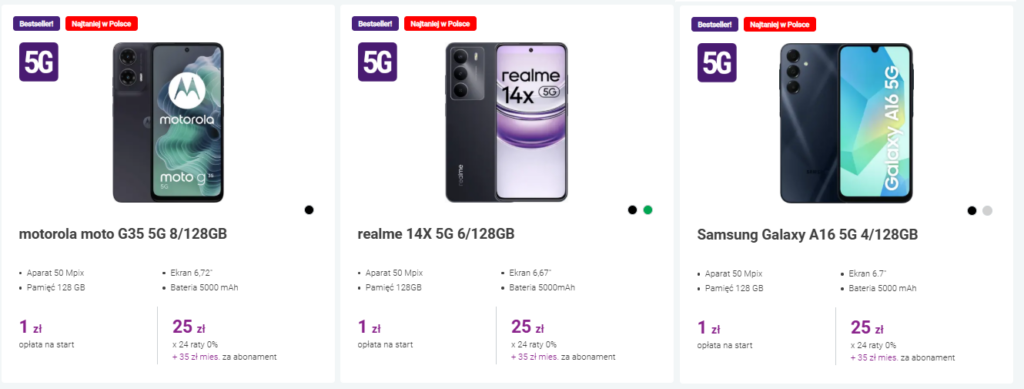Screen dimensions: 1024x389
Task: Click the 'Najtaniej w Polsce' tag on the realme card
Action: tap(440, 23)
